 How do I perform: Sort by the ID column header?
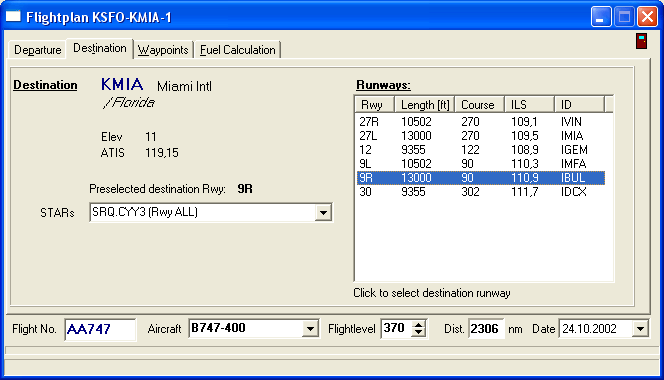click(x=579, y=105)
